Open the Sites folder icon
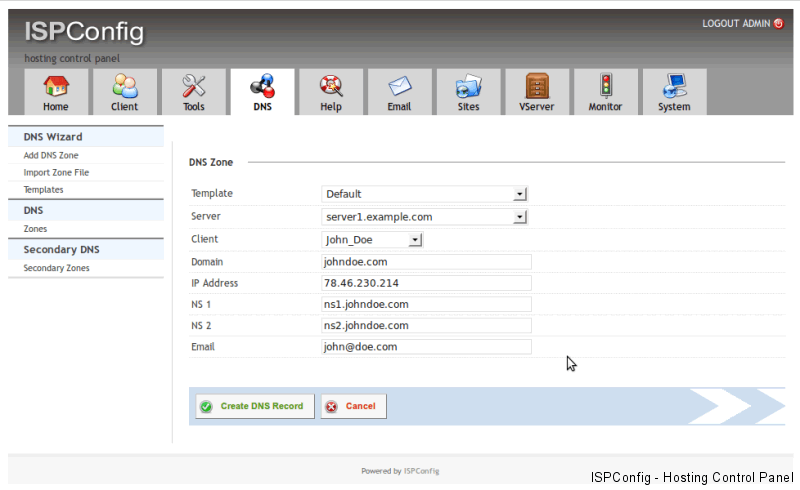800x490 pixels. 468,87
